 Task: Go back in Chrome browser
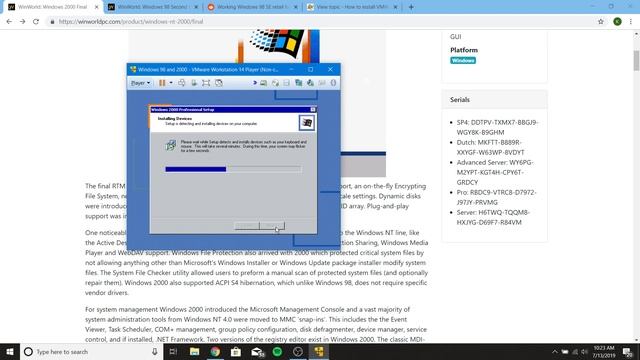tap(9, 22)
